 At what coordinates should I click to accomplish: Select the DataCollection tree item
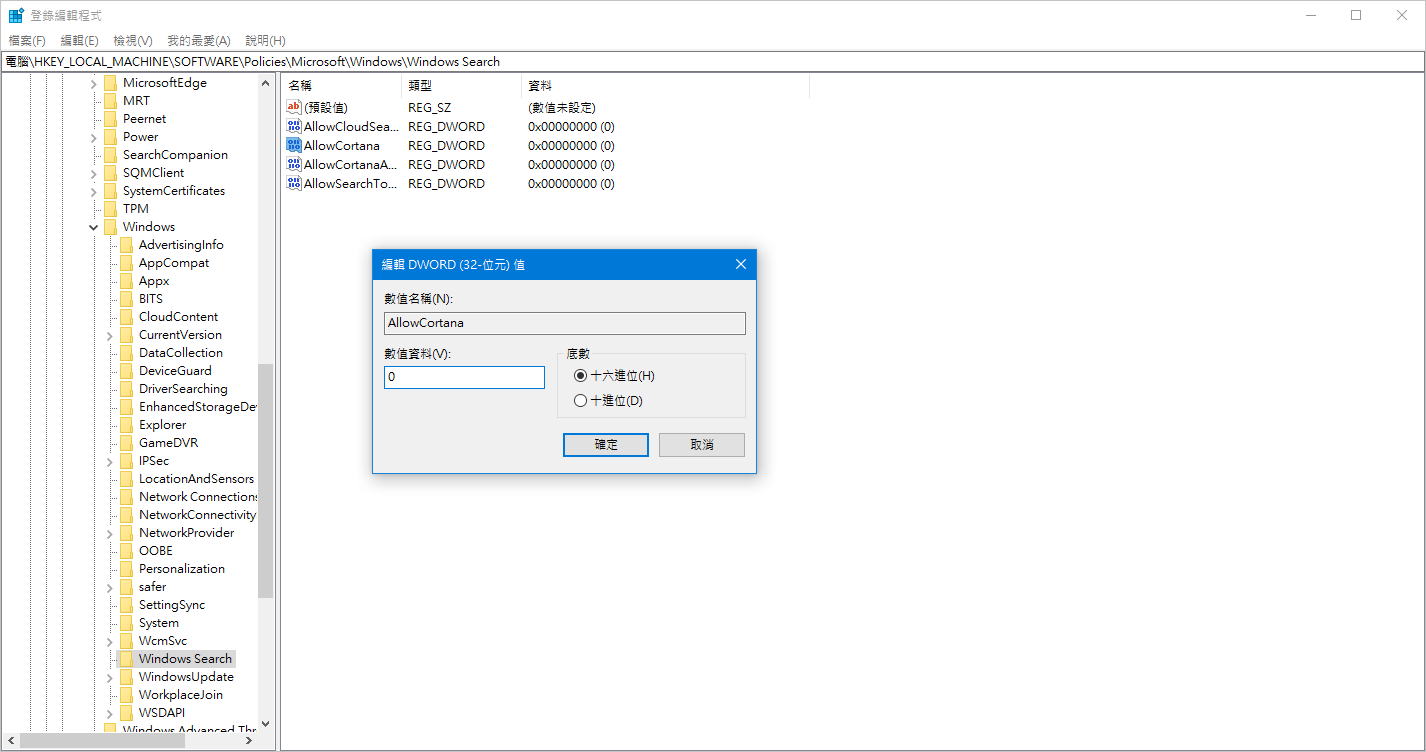click(181, 353)
